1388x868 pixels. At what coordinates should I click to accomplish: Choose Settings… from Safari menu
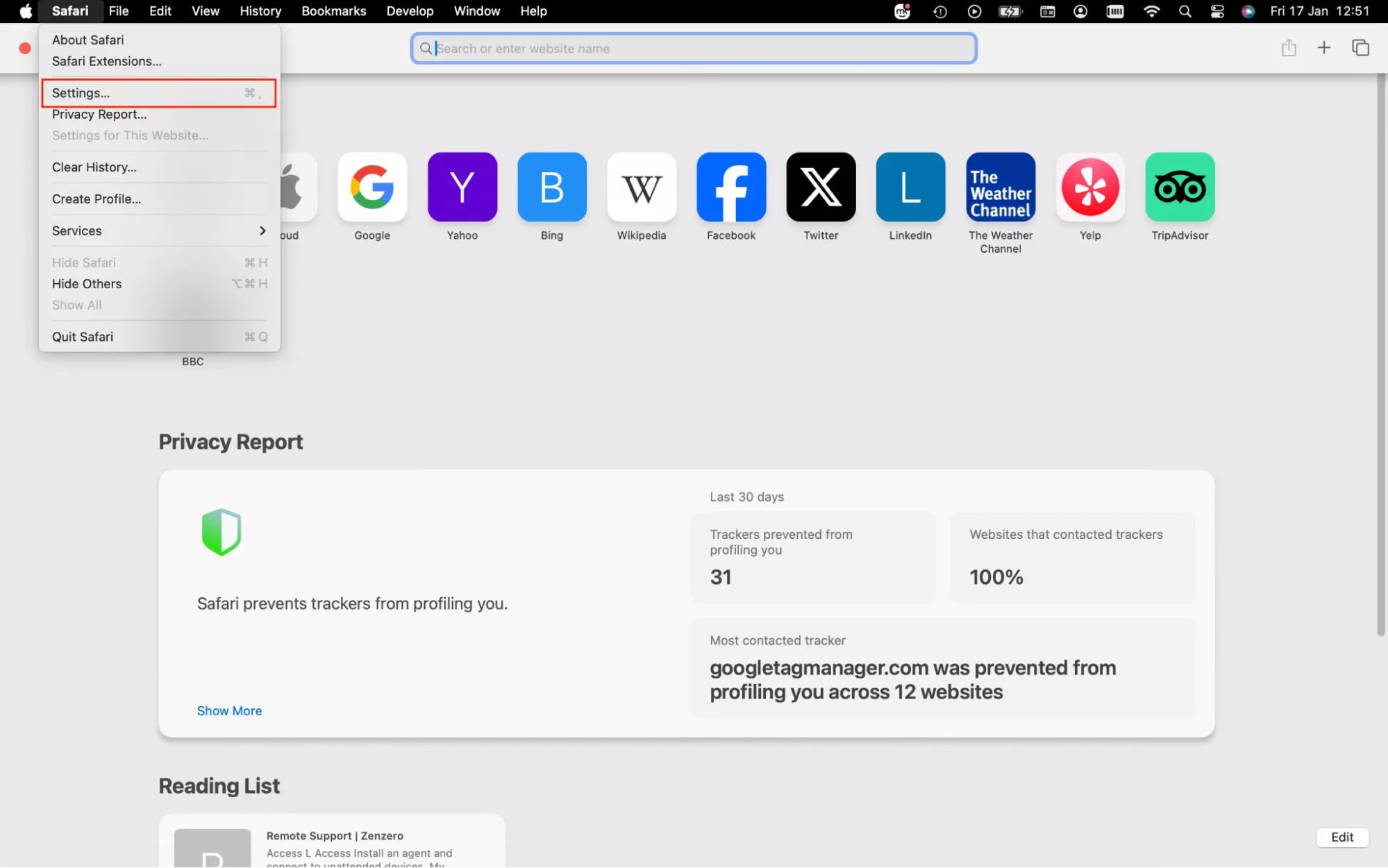click(159, 93)
